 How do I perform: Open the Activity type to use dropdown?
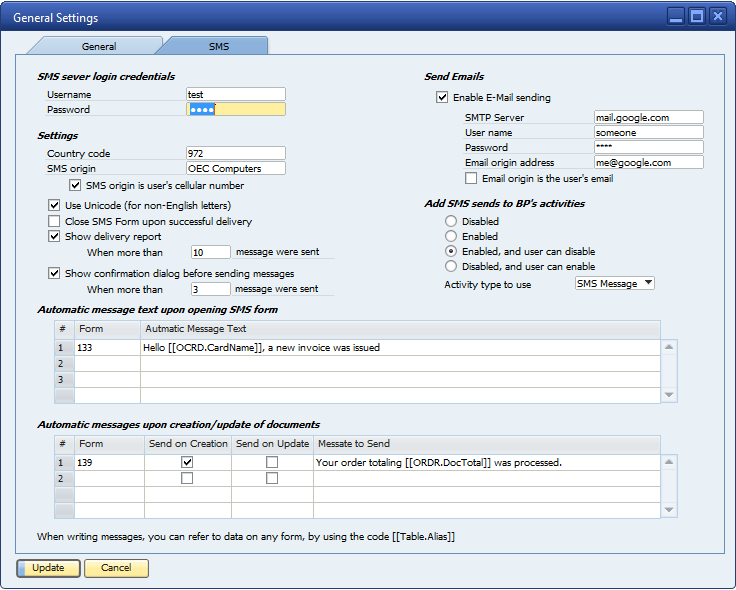click(615, 284)
